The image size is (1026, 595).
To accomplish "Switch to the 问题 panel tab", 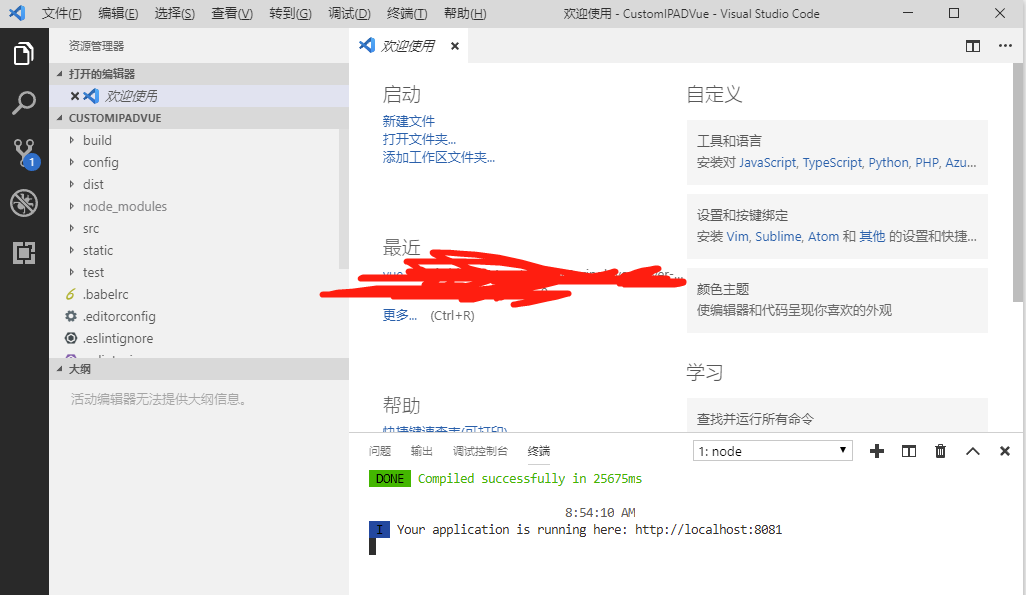I will pyautogui.click(x=380, y=451).
